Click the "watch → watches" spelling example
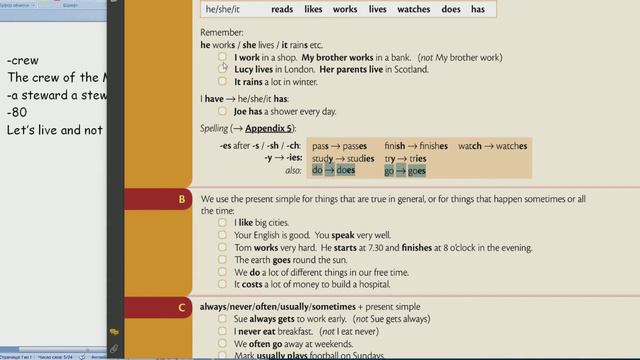This screenshot has height=360, width=640. pos(492,146)
